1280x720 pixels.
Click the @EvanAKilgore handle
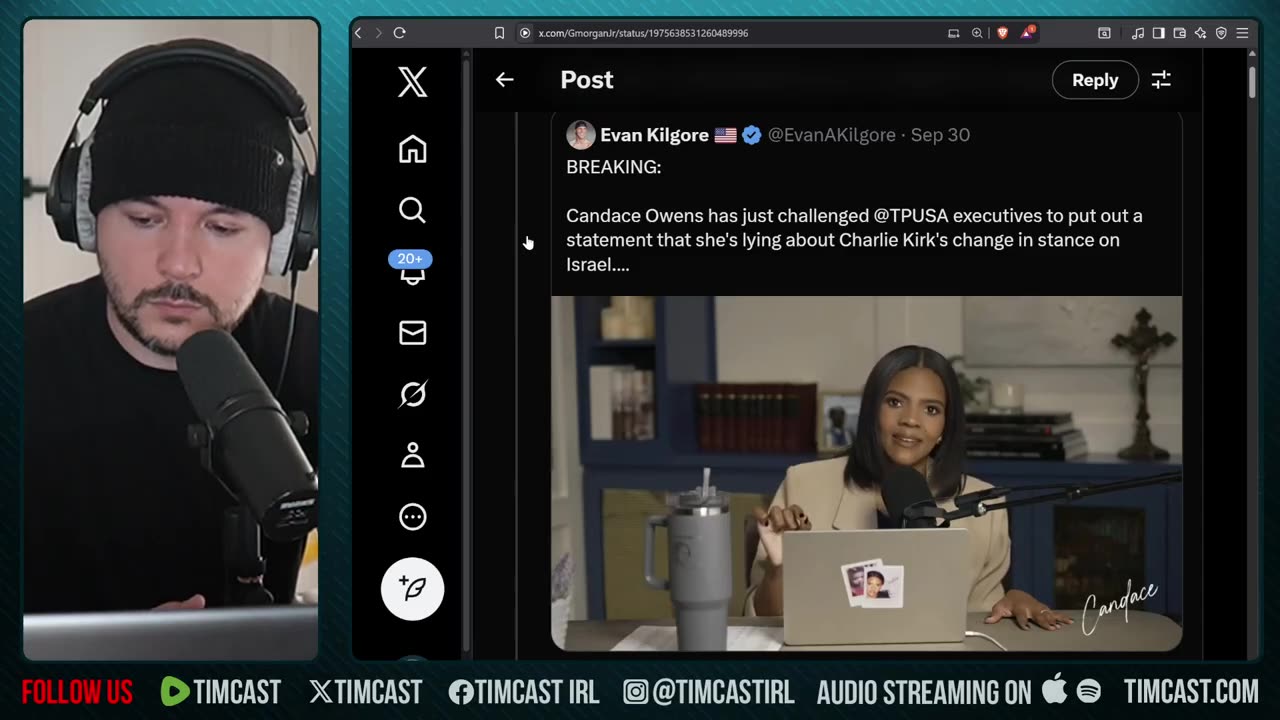[832, 135]
